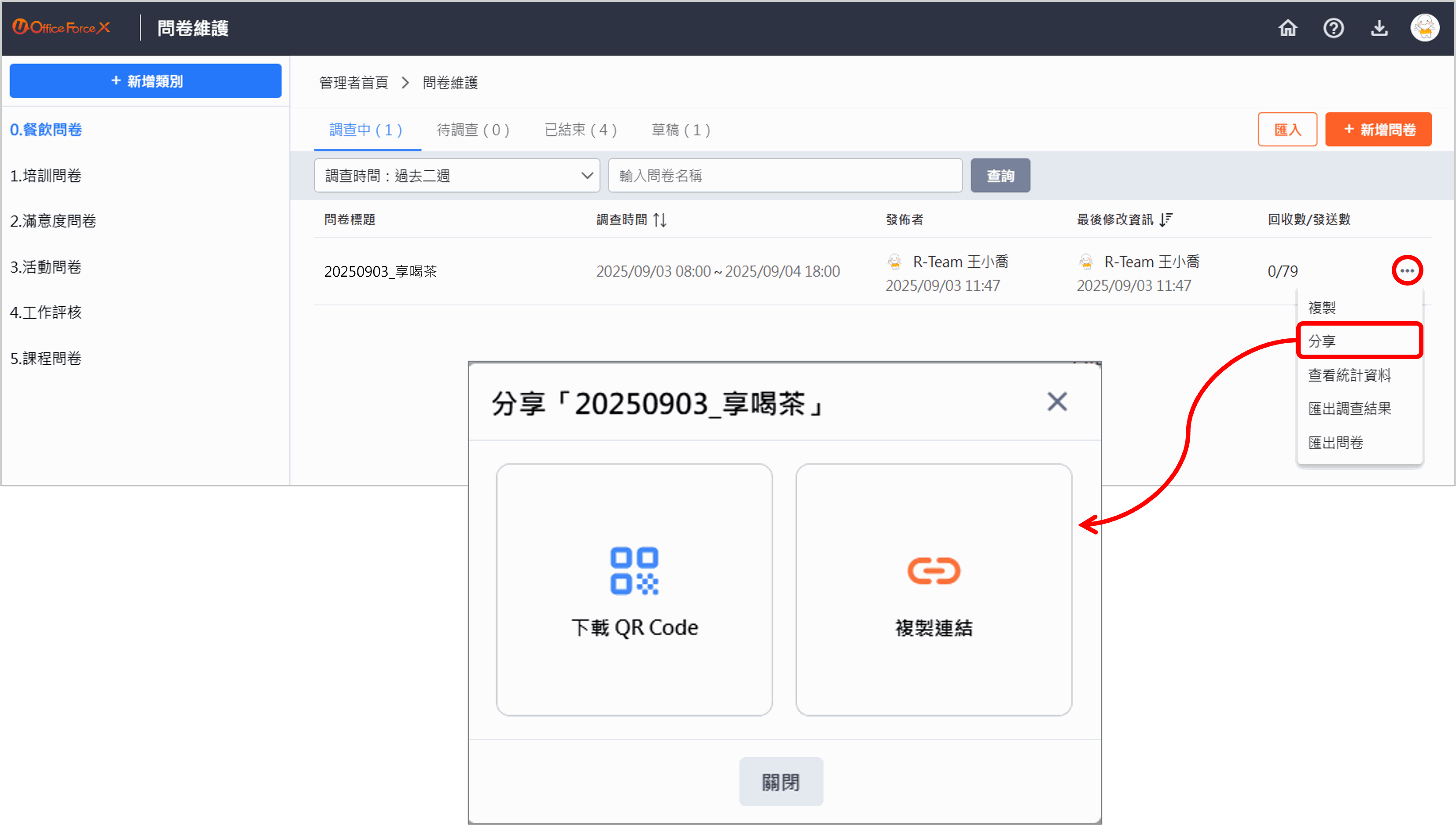The image size is (1456, 825).
Task: Focus the 輸入問卷名稱 search field
Action: (785, 176)
